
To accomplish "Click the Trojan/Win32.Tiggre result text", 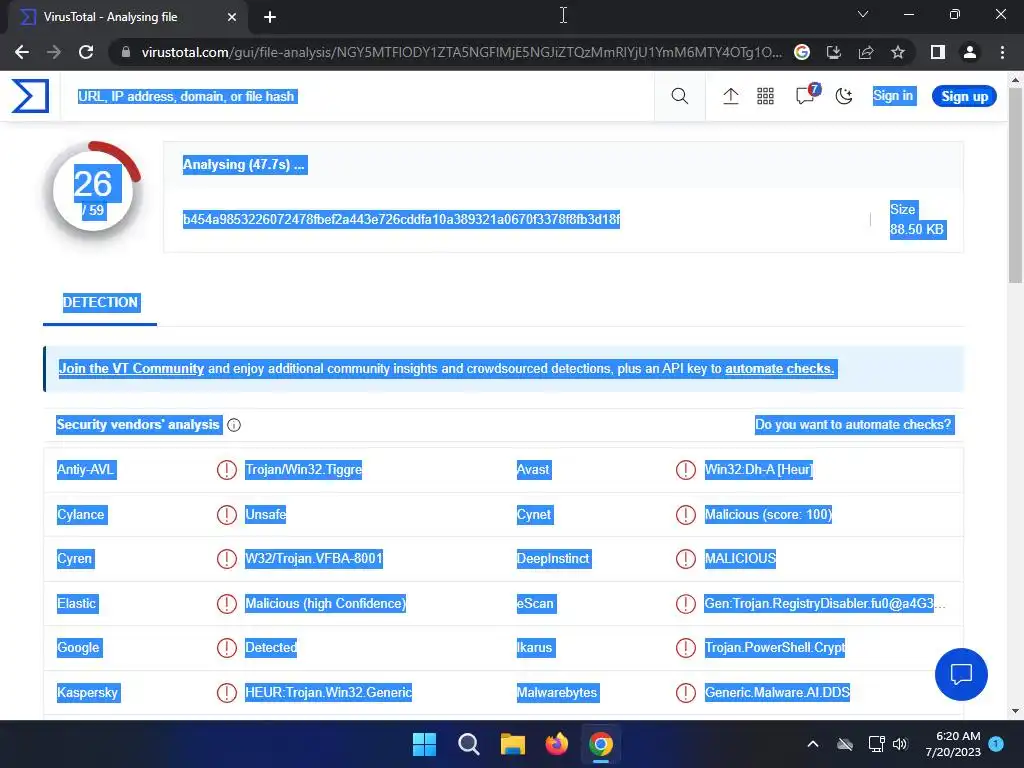I will (303, 470).
